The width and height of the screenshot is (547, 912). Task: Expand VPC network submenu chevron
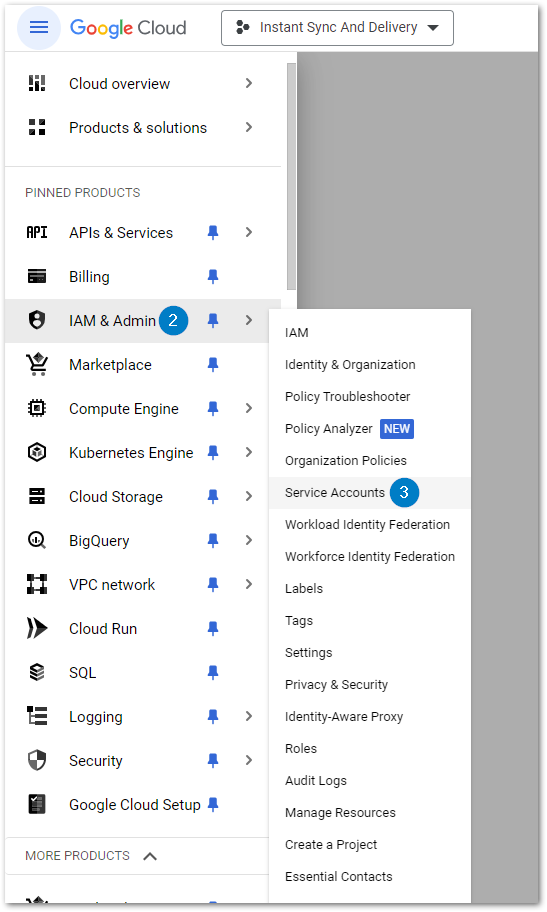(x=249, y=584)
